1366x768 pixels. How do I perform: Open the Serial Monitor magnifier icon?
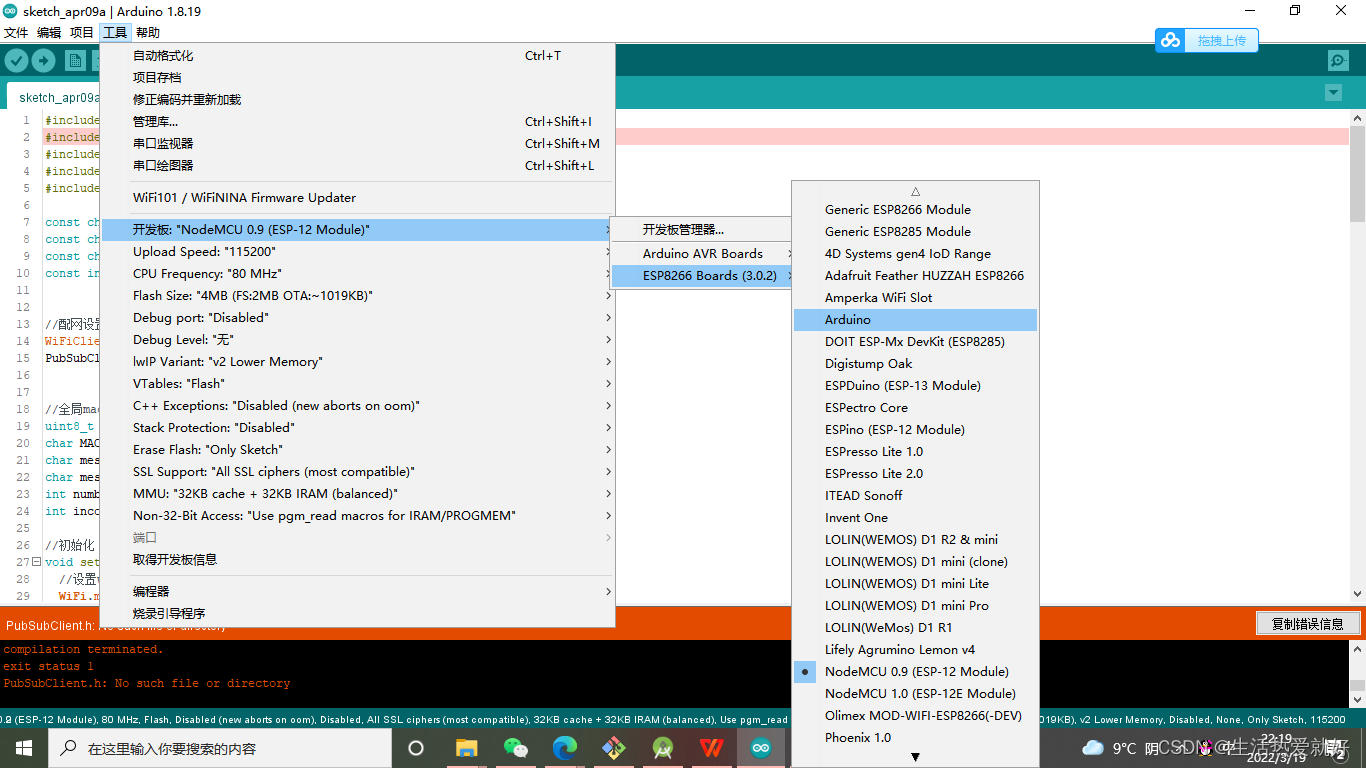(1338, 61)
